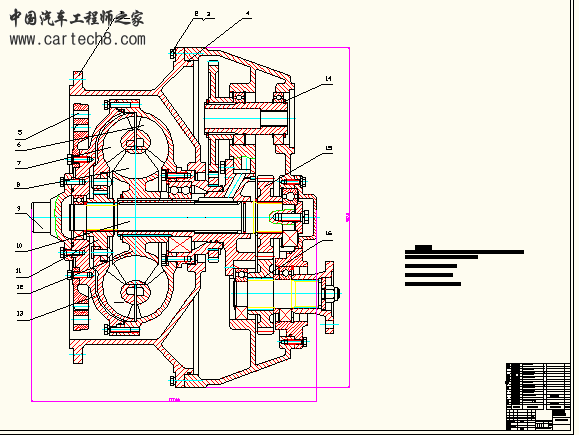Click part callout number 7

tap(19, 163)
